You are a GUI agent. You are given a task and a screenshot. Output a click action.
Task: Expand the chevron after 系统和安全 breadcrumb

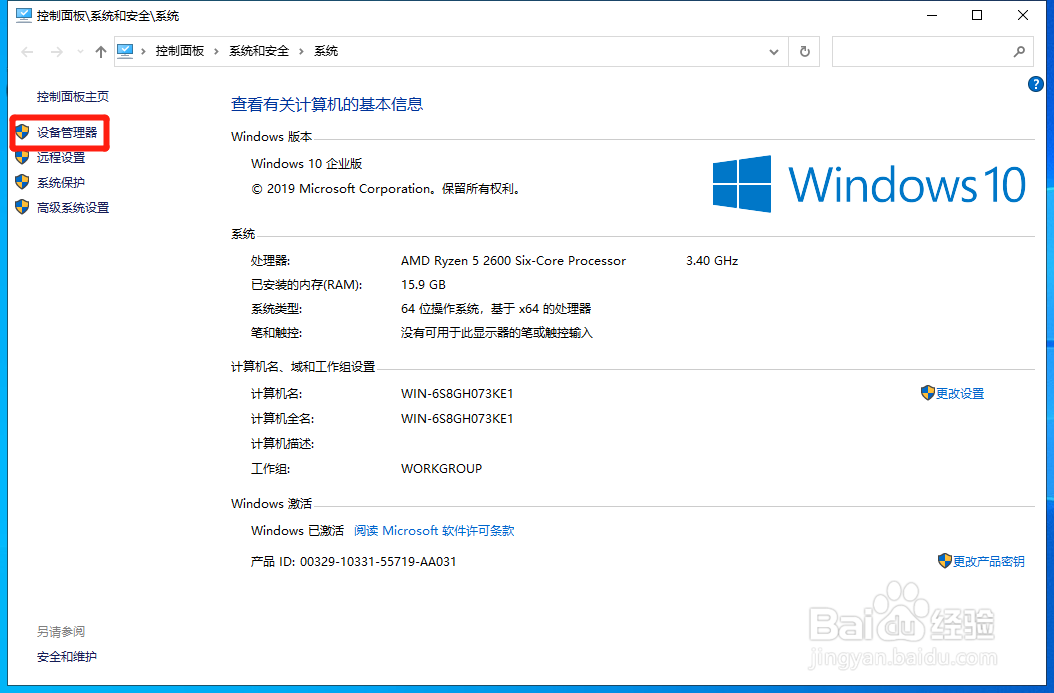(300, 52)
